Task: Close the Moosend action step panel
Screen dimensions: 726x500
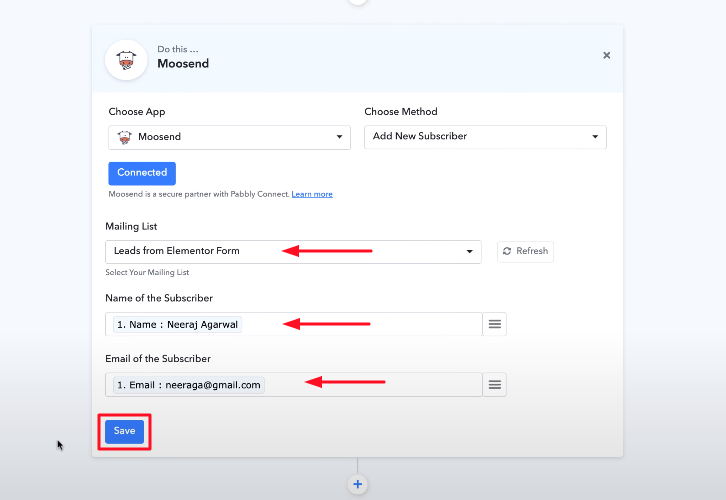Action: 607,56
